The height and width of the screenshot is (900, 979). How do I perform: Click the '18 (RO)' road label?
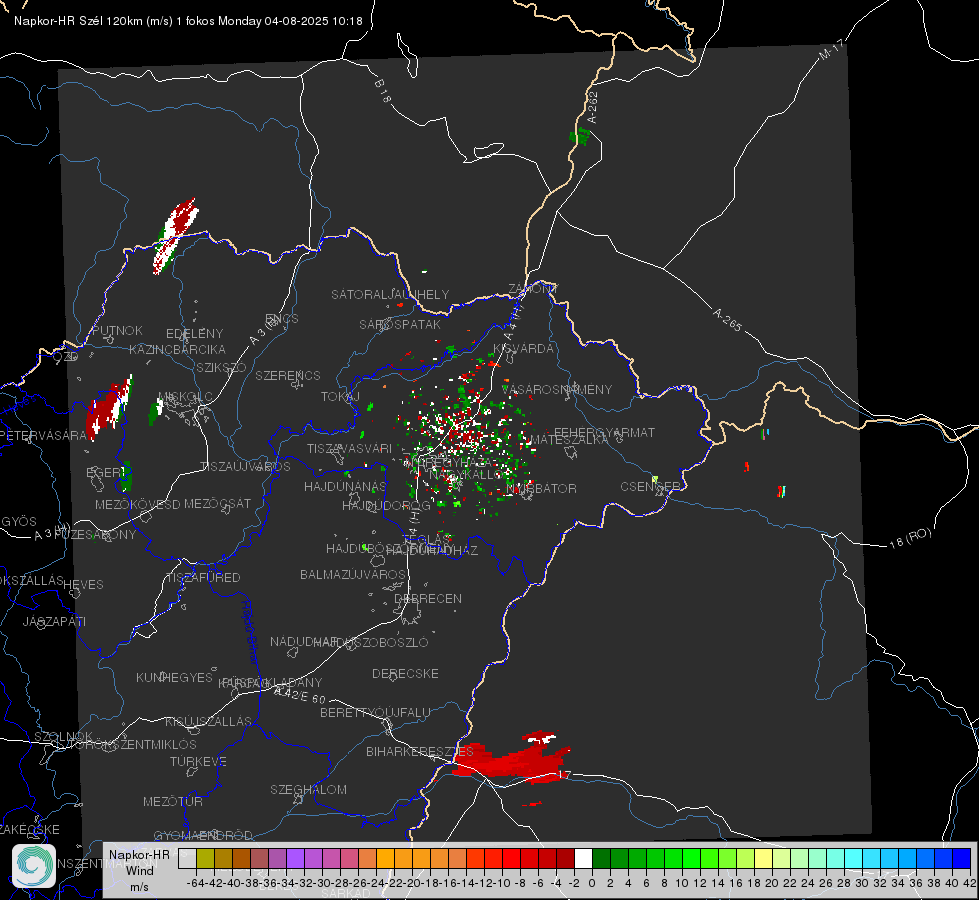tap(910, 538)
